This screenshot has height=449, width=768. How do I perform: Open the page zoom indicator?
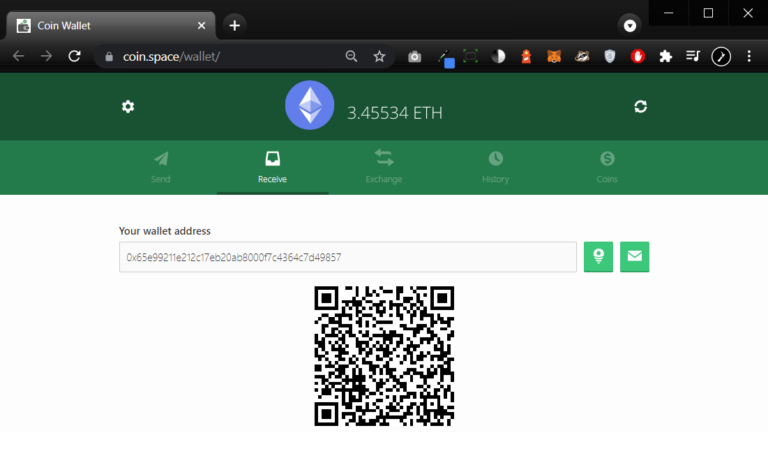tap(351, 56)
